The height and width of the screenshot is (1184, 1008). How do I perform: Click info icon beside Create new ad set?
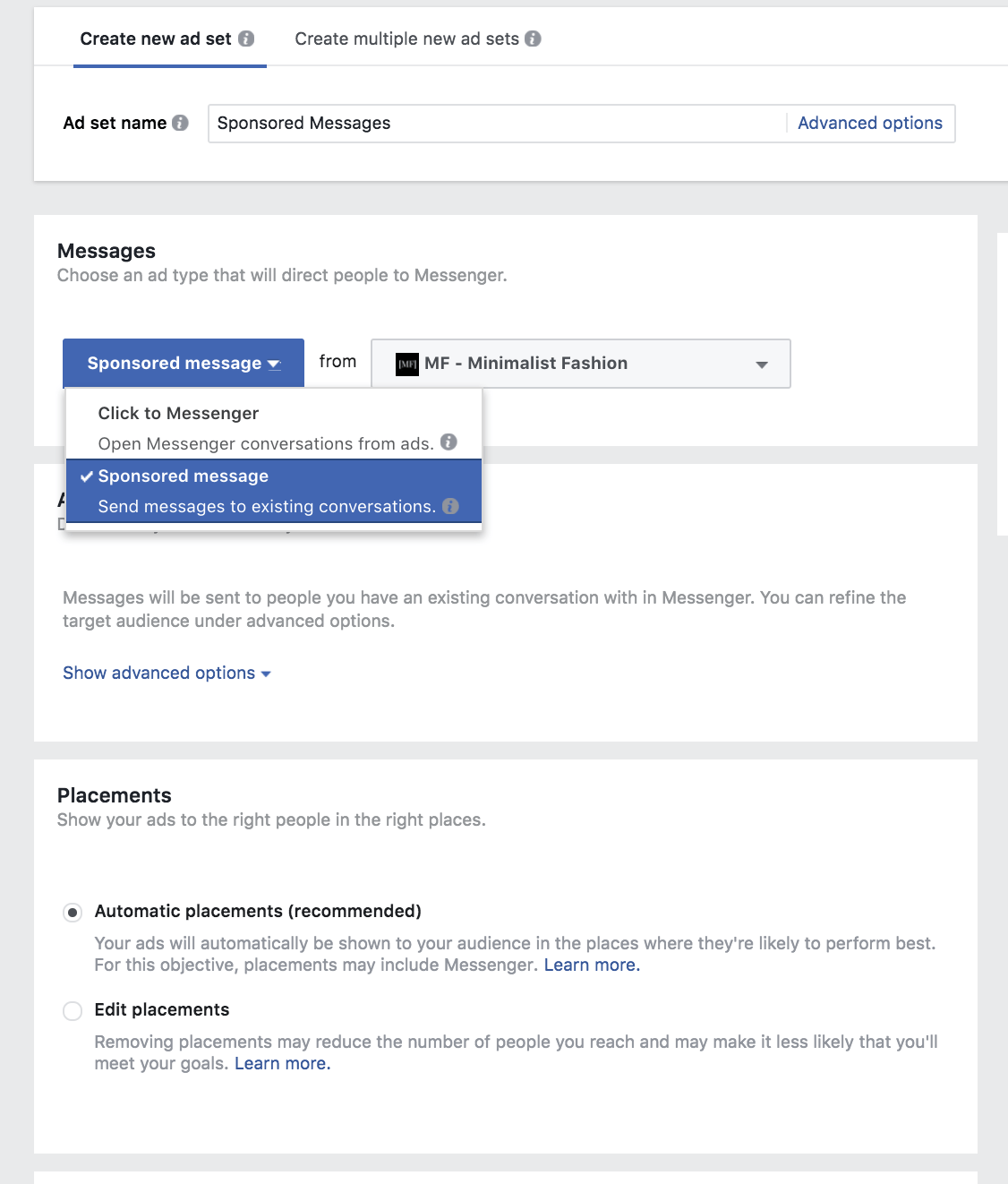pos(246,39)
